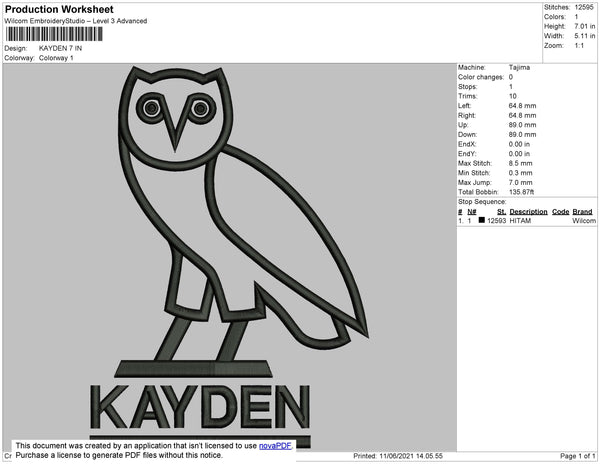The image size is (600, 464).
Task: Click the 'Stop Sequence:' label
Action: (x=482, y=202)
